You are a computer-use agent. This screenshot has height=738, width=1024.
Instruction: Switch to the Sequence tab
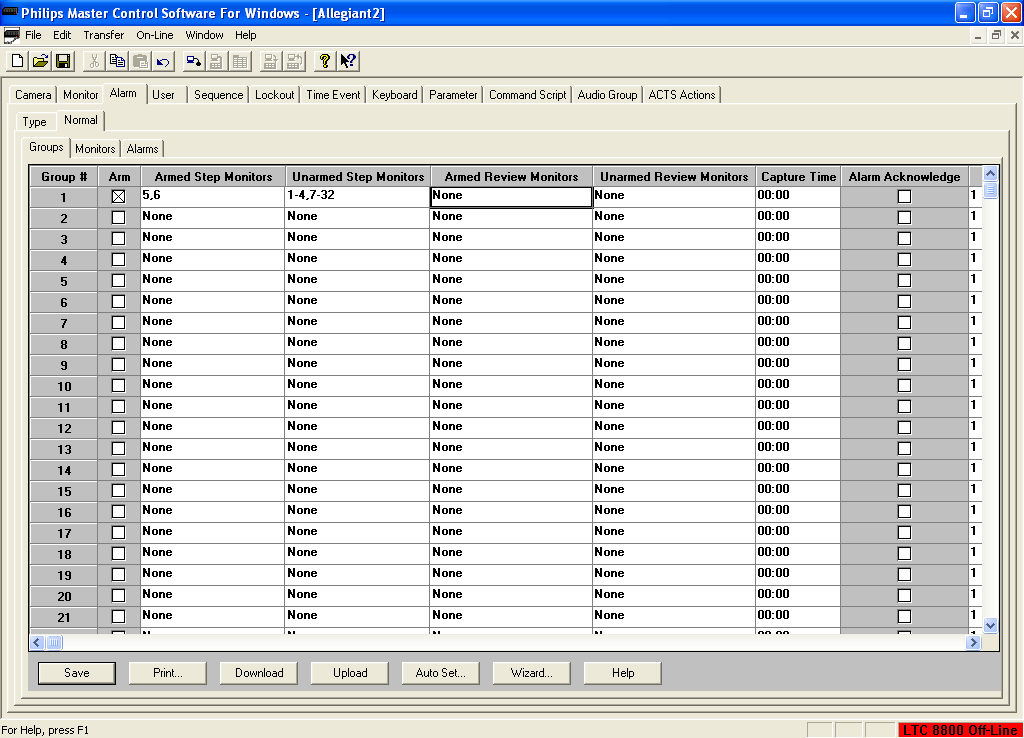(218, 95)
